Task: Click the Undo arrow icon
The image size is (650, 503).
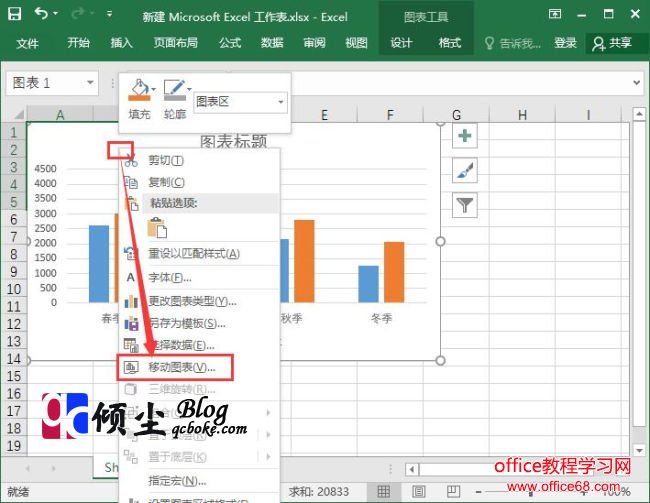Action: [x=41, y=14]
